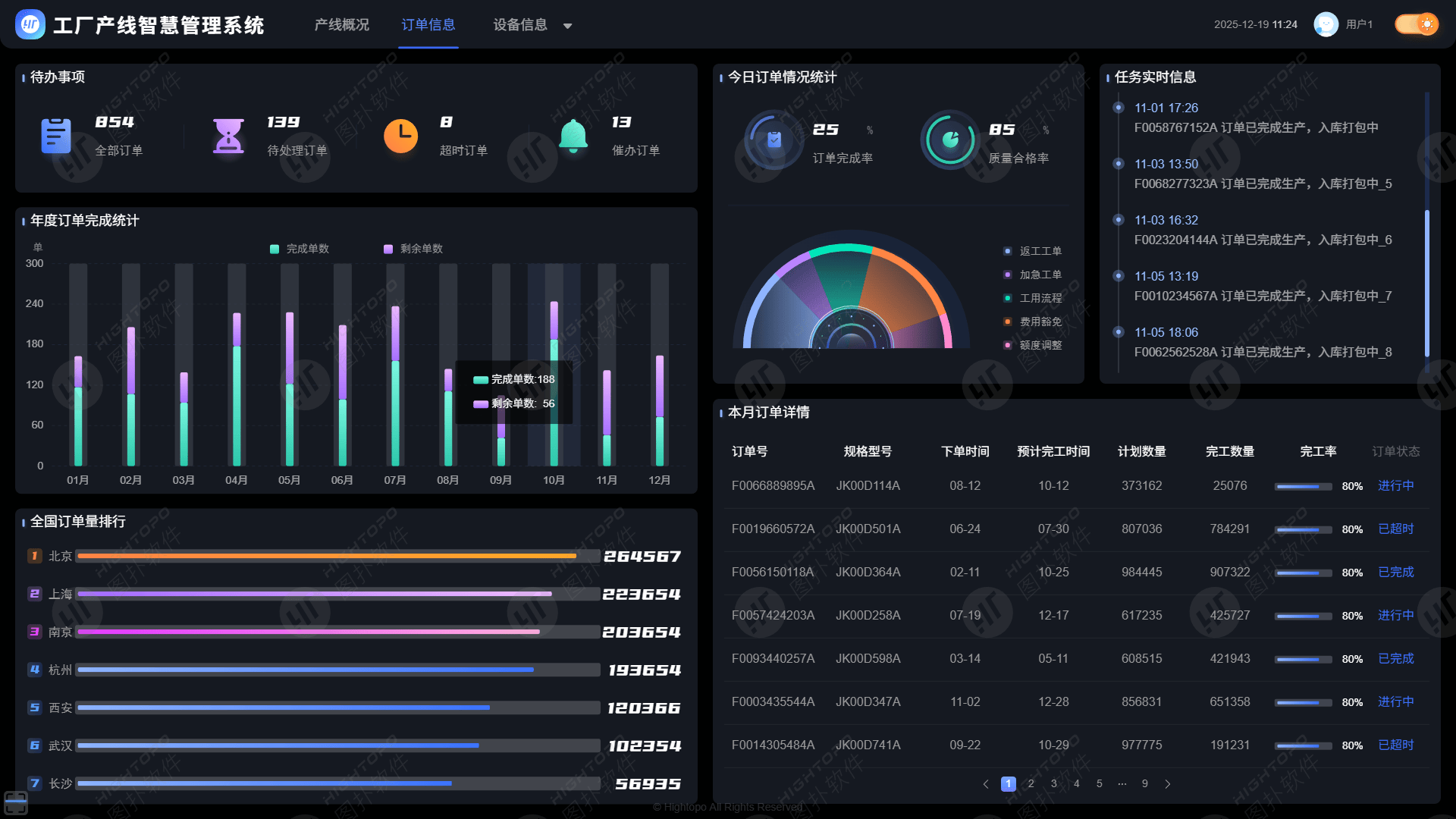Click the app logo beside 工厂产线智慧管理系统
This screenshot has width=1456, height=819.
pos(30,24)
